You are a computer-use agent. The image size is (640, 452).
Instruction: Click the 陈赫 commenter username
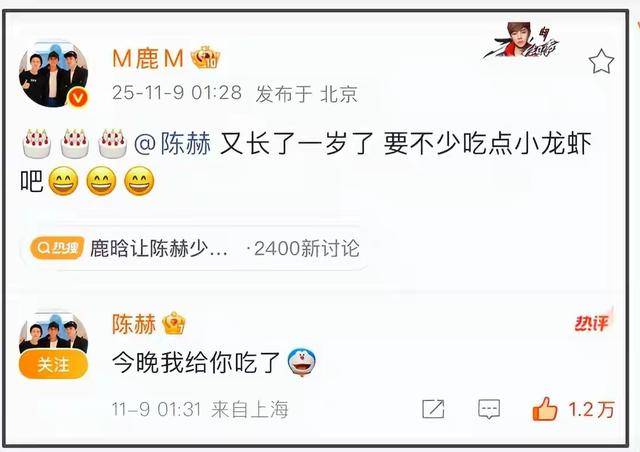pos(134,324)
